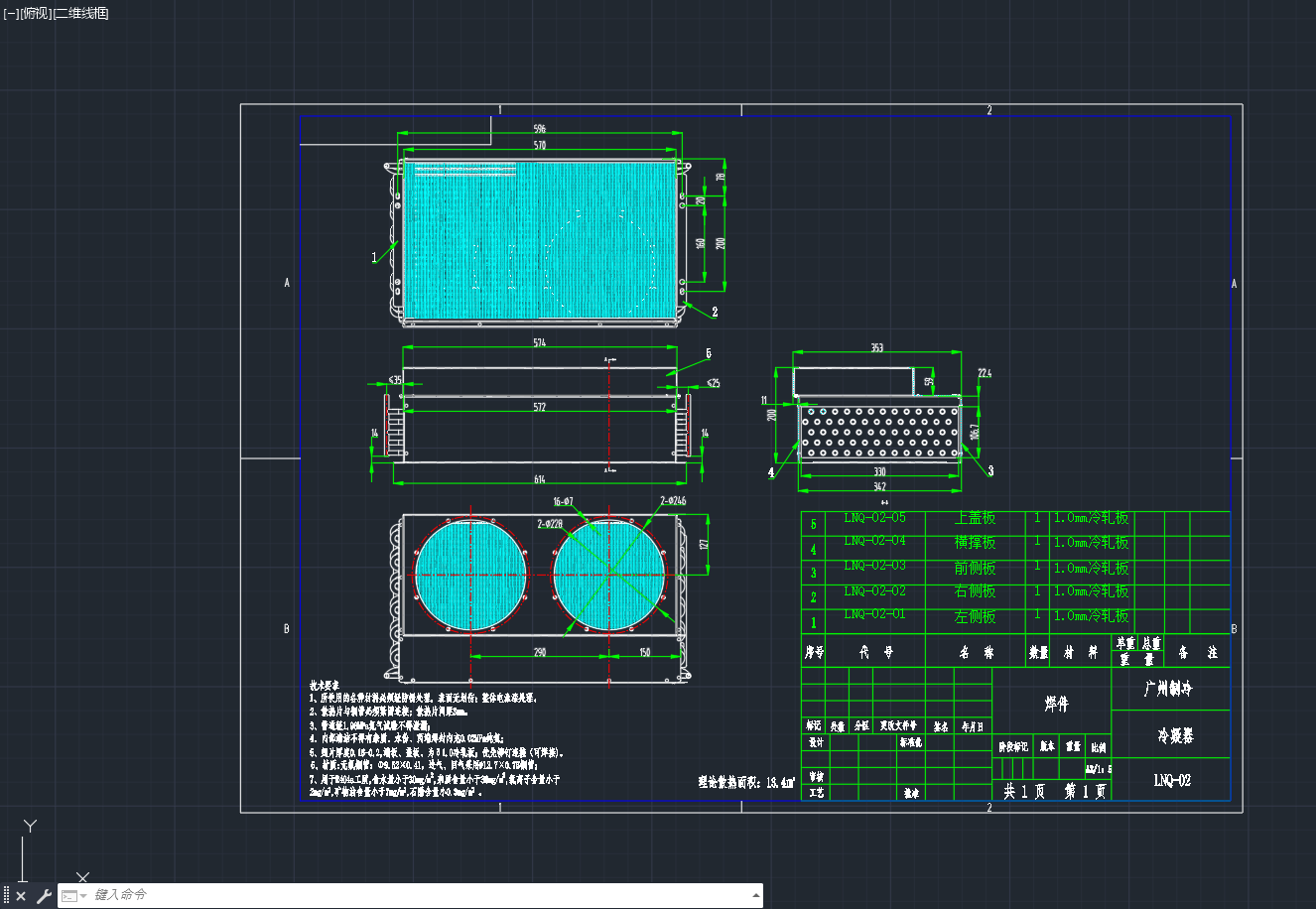The image size is (1316, 909).
Task: Click the 材料 header cell
Action: click(x=1081, y=653)
